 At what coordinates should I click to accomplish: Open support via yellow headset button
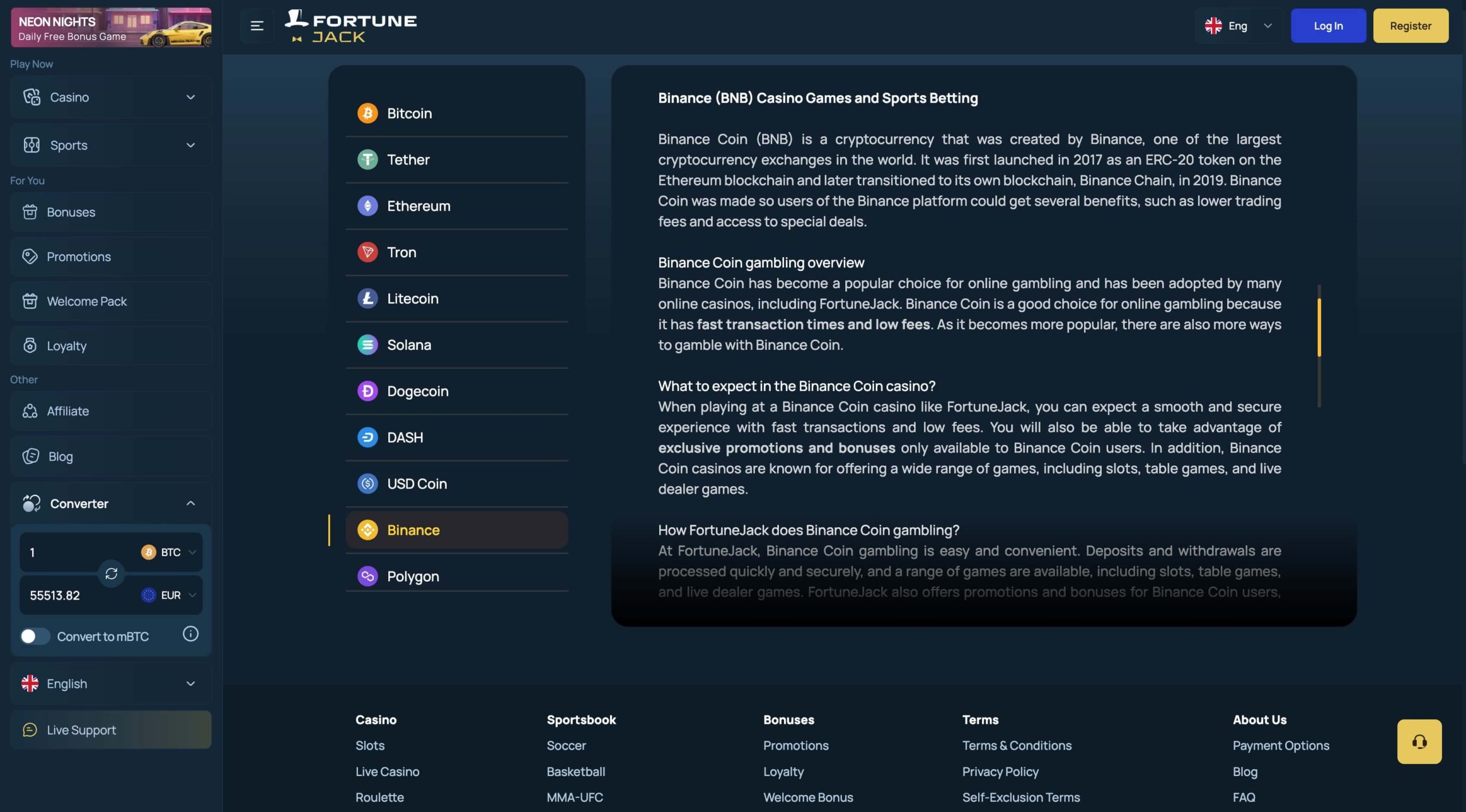coord(1419,742)
